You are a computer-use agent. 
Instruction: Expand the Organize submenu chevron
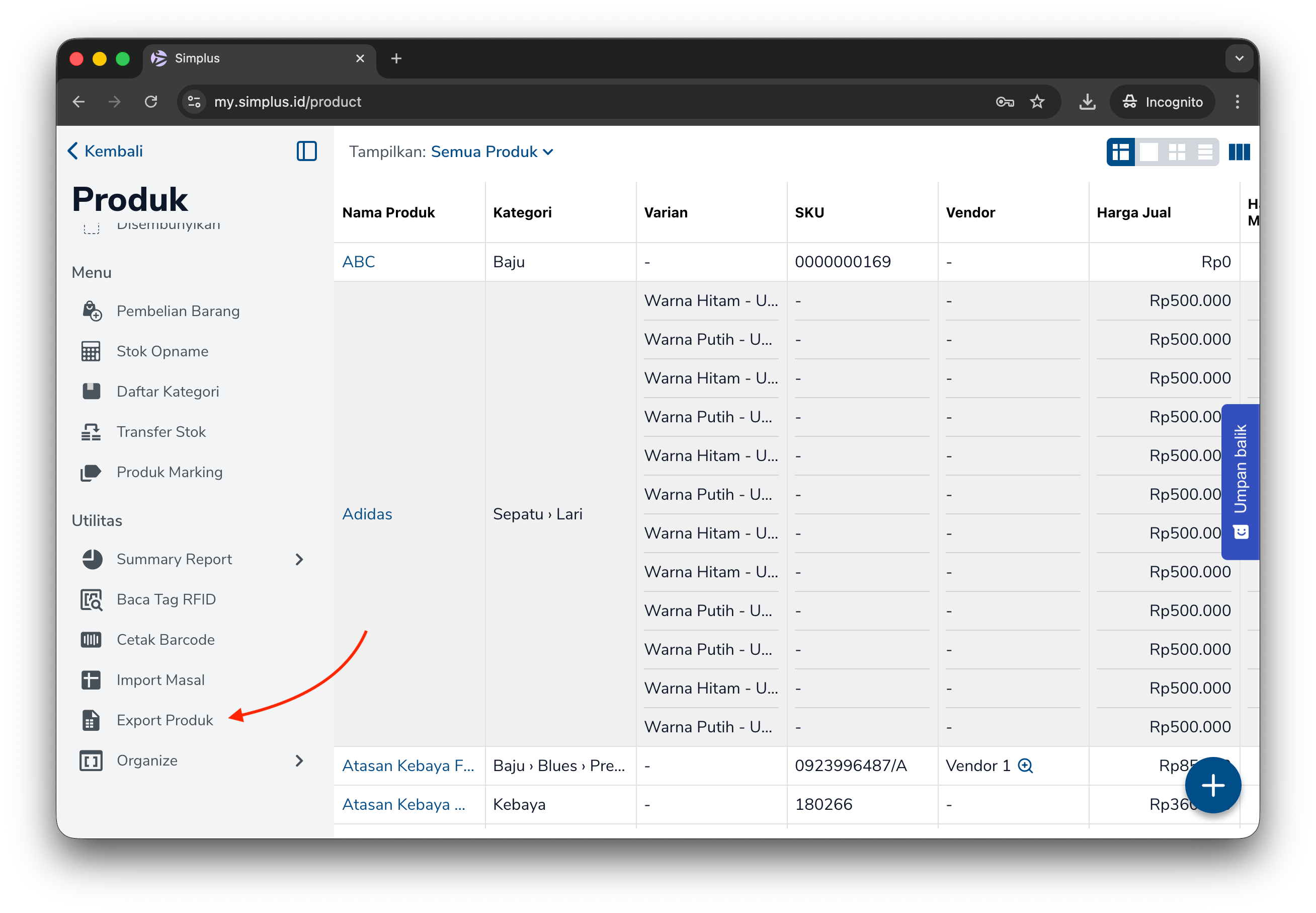coord(299,761)
